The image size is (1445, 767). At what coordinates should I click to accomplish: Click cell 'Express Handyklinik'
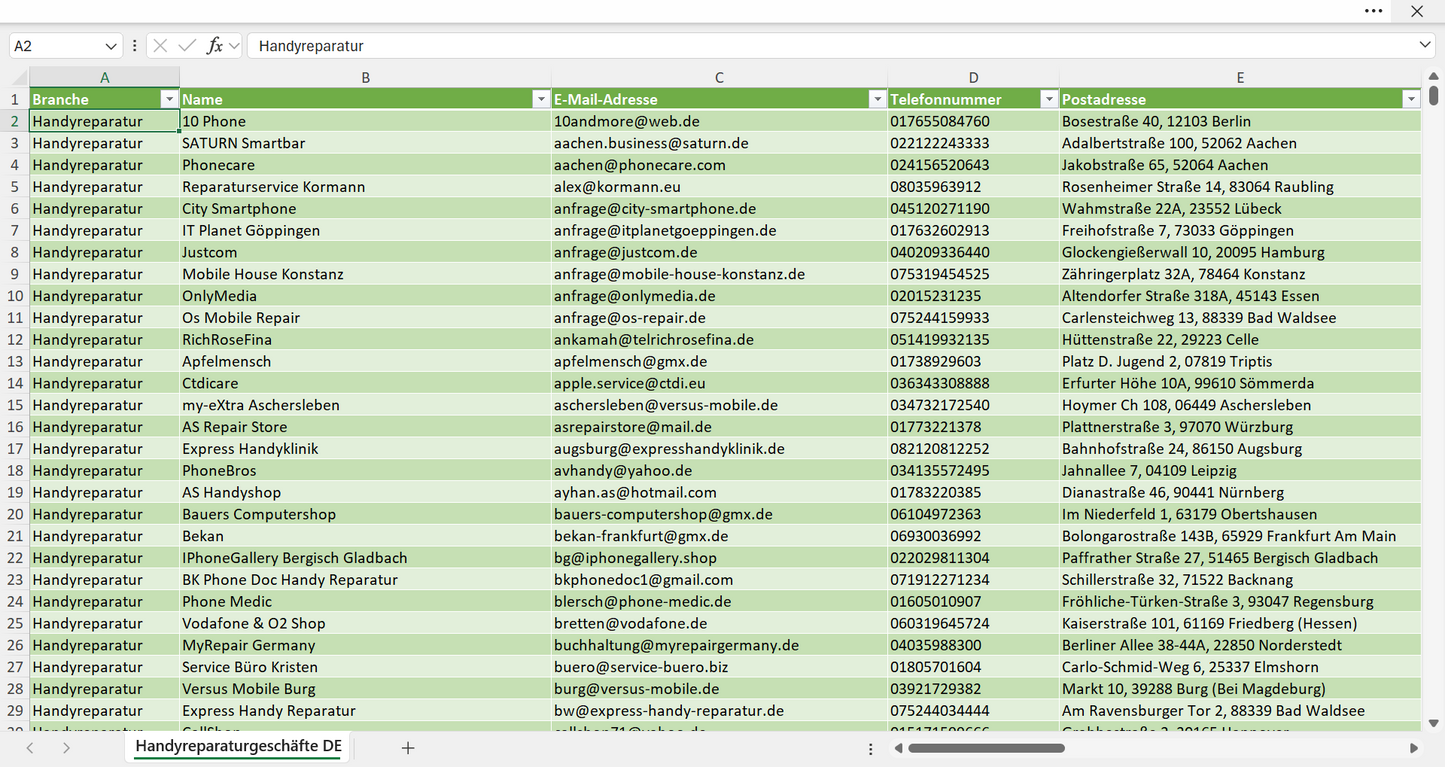[x=366, y=449]
